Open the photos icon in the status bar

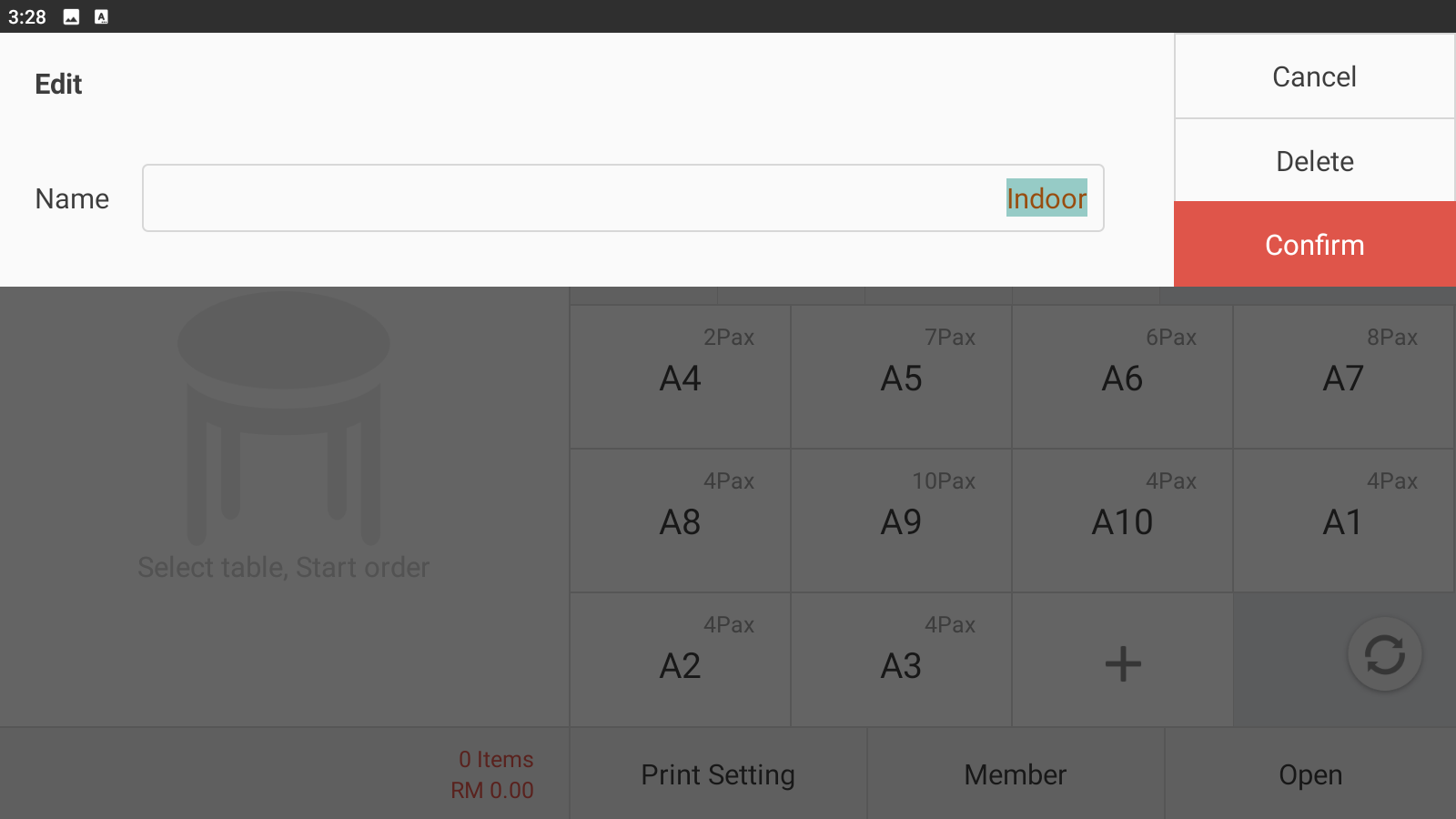tap(69, 15)
